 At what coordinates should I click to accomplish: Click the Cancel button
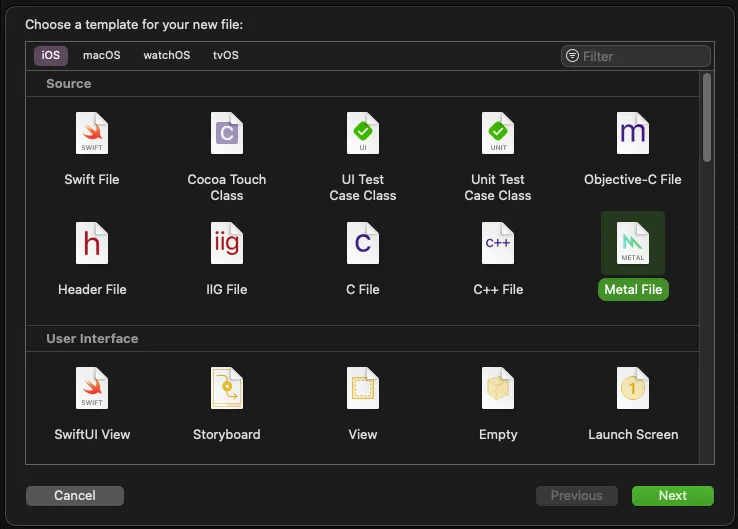pyautogui.click(x=75, y=496)
